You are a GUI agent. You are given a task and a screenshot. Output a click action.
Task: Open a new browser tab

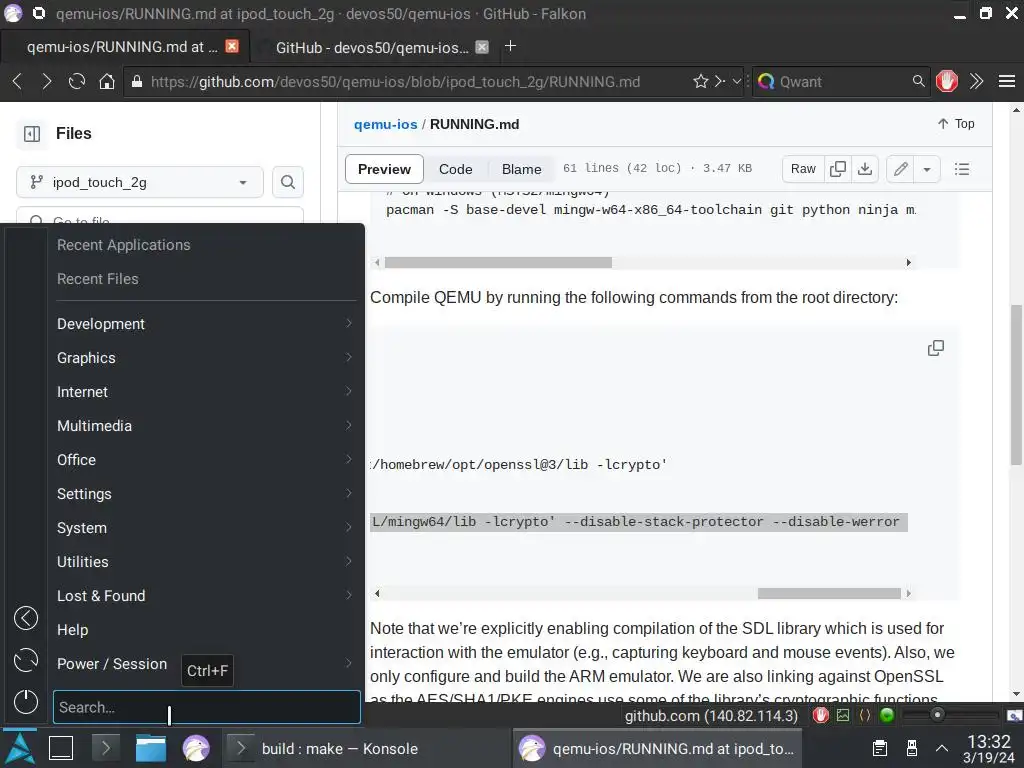511,46
